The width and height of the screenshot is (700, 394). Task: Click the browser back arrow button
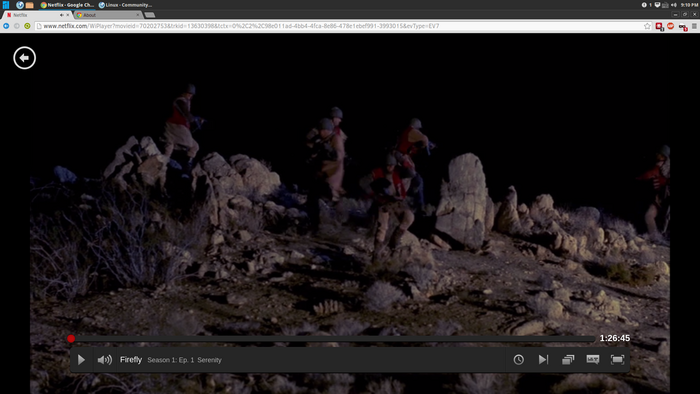(6, 26)
